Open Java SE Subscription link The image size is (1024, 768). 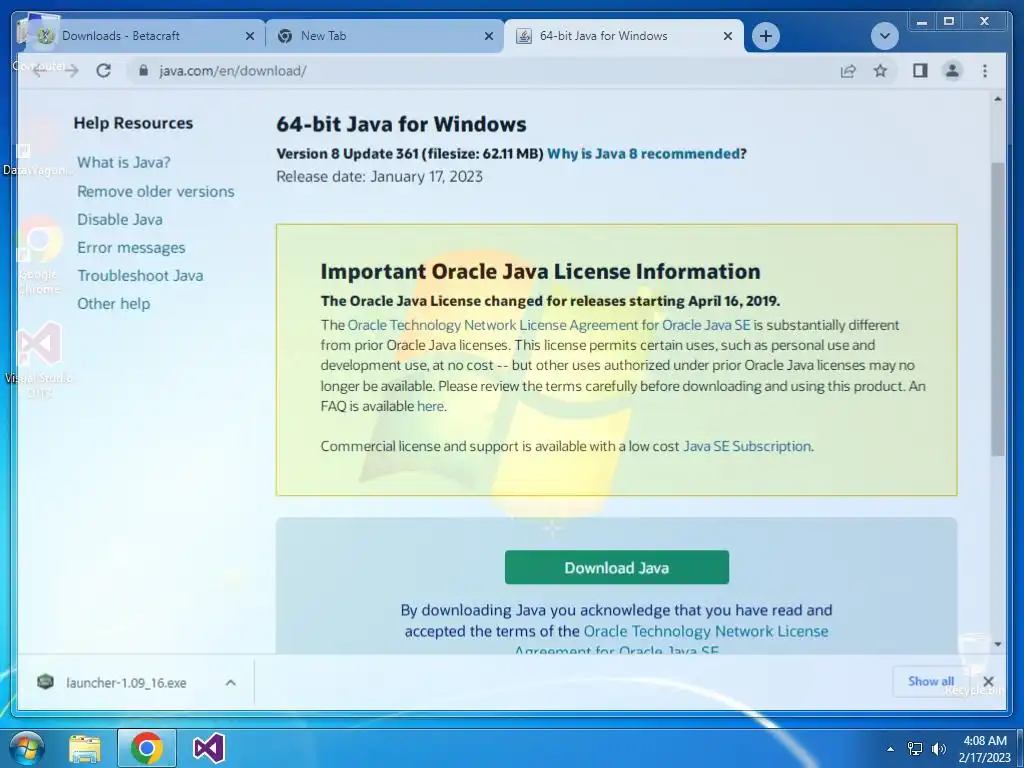(746, 446)
